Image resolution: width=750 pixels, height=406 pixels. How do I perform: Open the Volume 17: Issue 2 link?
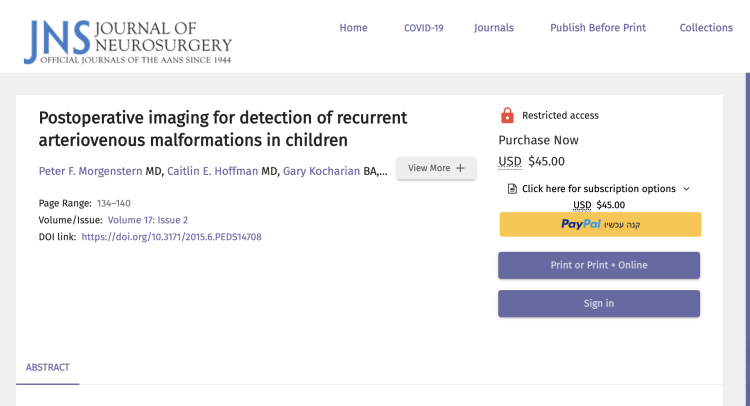point(147,220)
